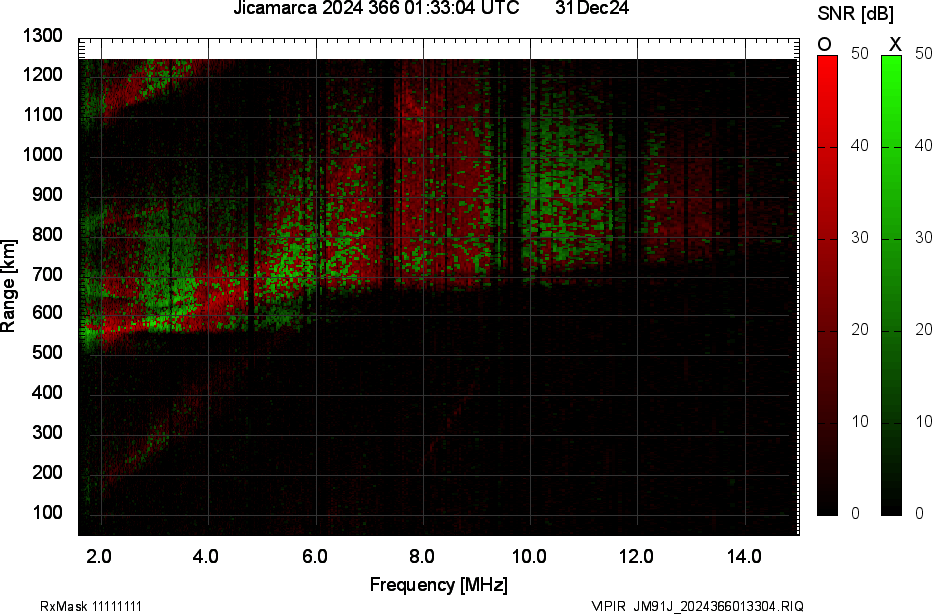The image size is (932, 614).
Task: Click the 20 label on the O color scale
Action: pyautogui.click(x=860, y=329)
